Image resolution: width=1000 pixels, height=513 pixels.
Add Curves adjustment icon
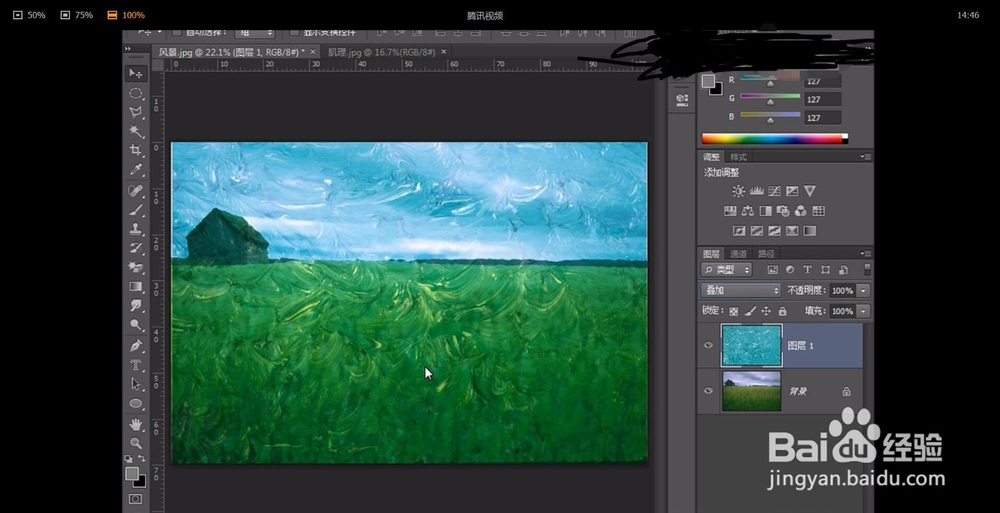774,191
